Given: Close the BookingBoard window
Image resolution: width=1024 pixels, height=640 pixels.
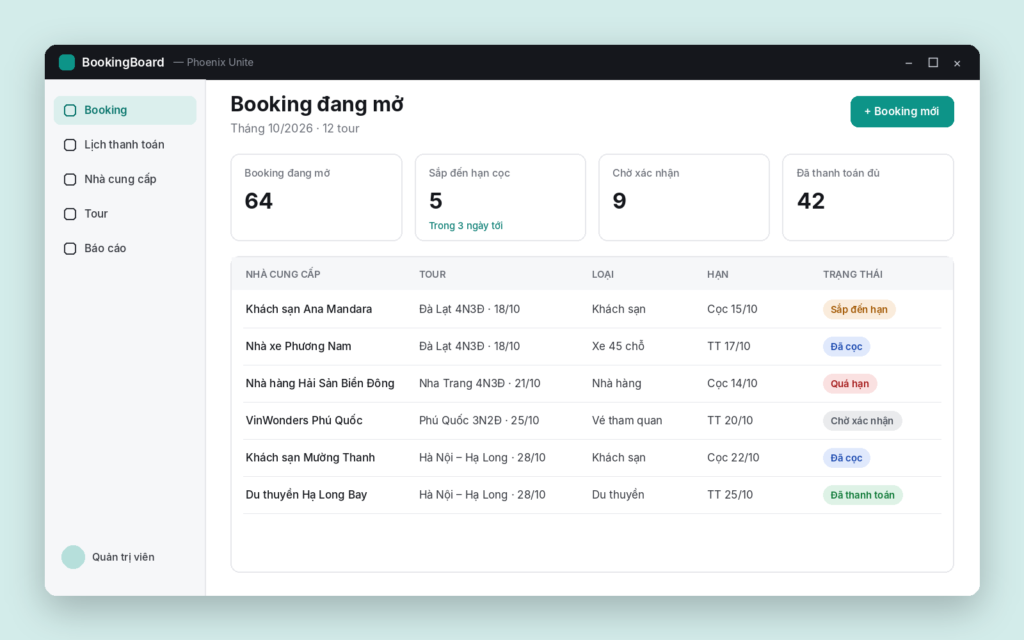Looking at the screenshot, I should 957,63.
